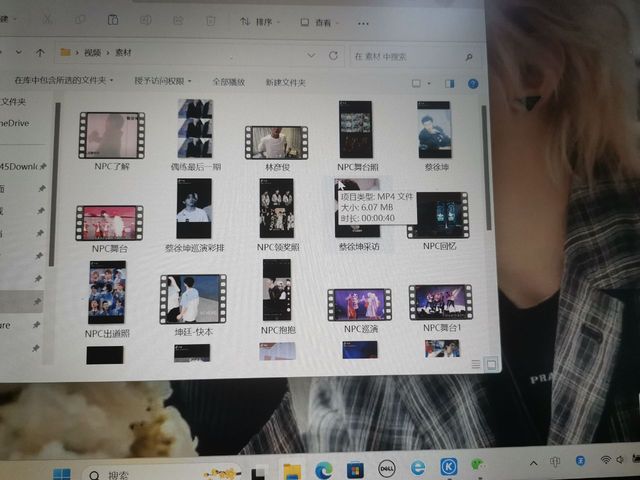The image size is (640, 480).
Task: Open the view layout options dropdown
Action: pos(421,84)
